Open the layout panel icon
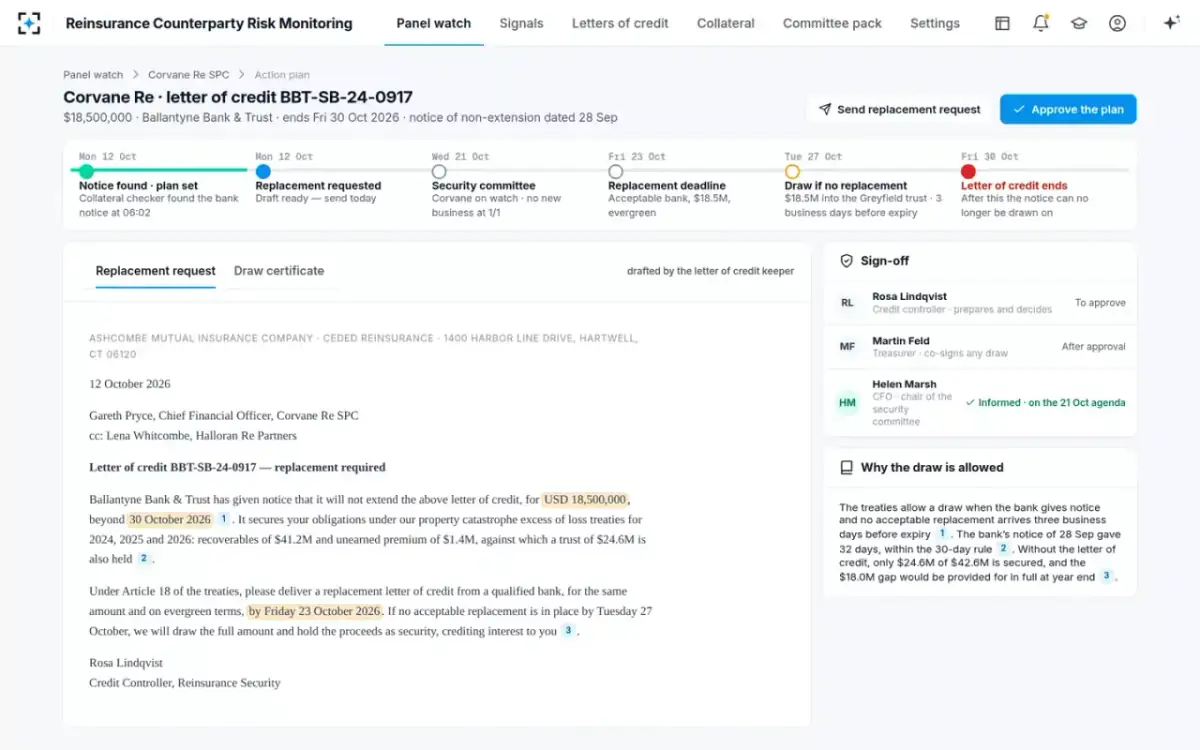This screenshot has width=1200, height=750. click(x=1002, y=23)
